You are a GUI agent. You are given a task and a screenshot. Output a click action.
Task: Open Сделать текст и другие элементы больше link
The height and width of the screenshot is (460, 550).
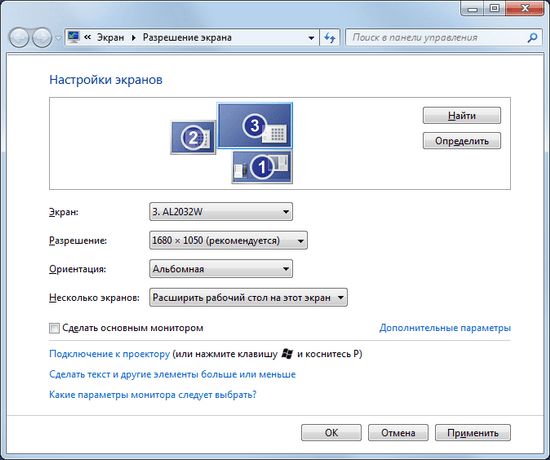172,374
